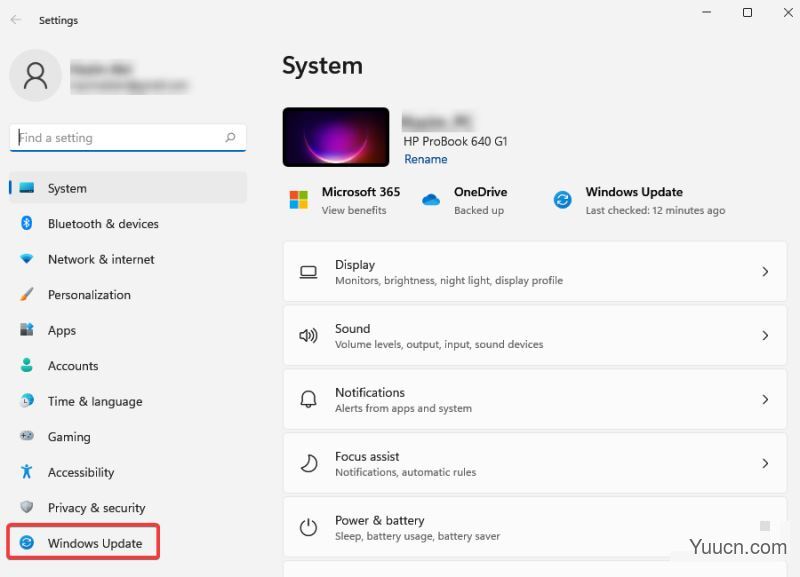Click the Focus assist moon icon
Screen dimensions: 800x577
tap(308, 463)
